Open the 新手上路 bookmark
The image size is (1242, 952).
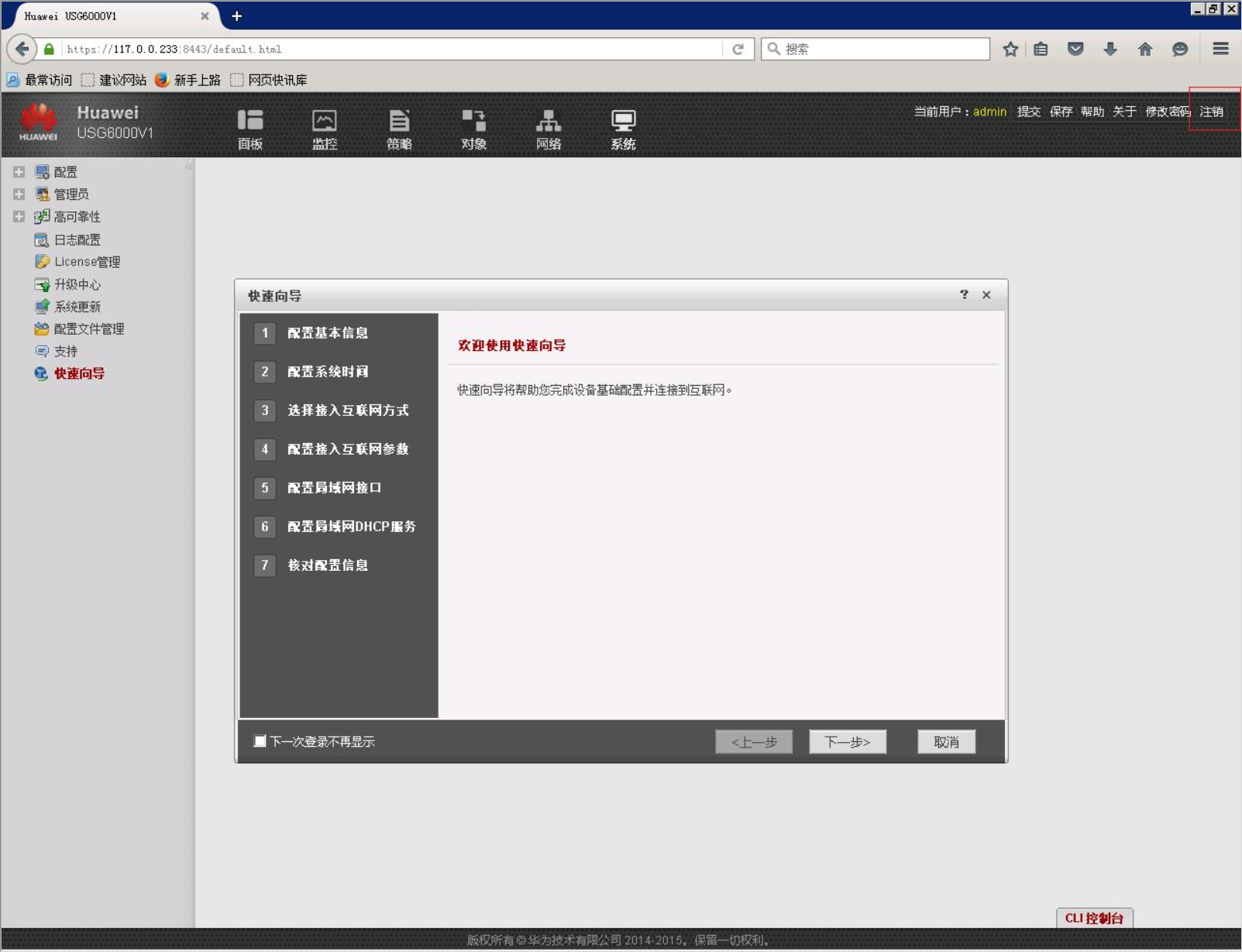click(x=188, y=80)
